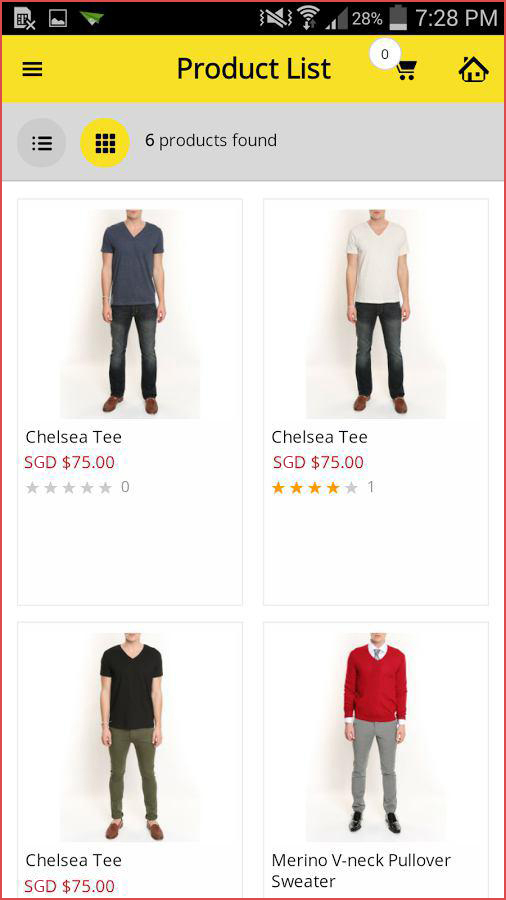Tap the SGD $75.00 price of navy tee
This screenshot has height=900, width=506.
tap(69, 462)
